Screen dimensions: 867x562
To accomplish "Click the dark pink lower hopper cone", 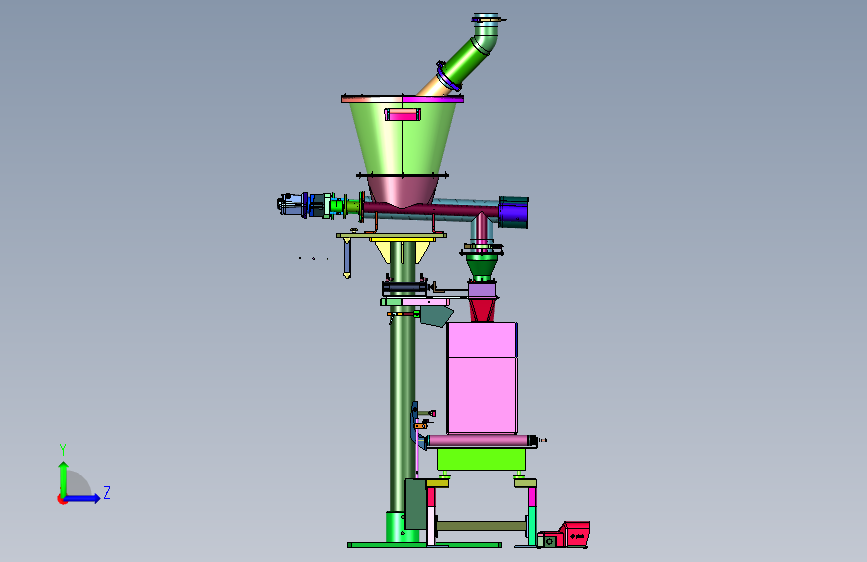I will tap(402, 191).
